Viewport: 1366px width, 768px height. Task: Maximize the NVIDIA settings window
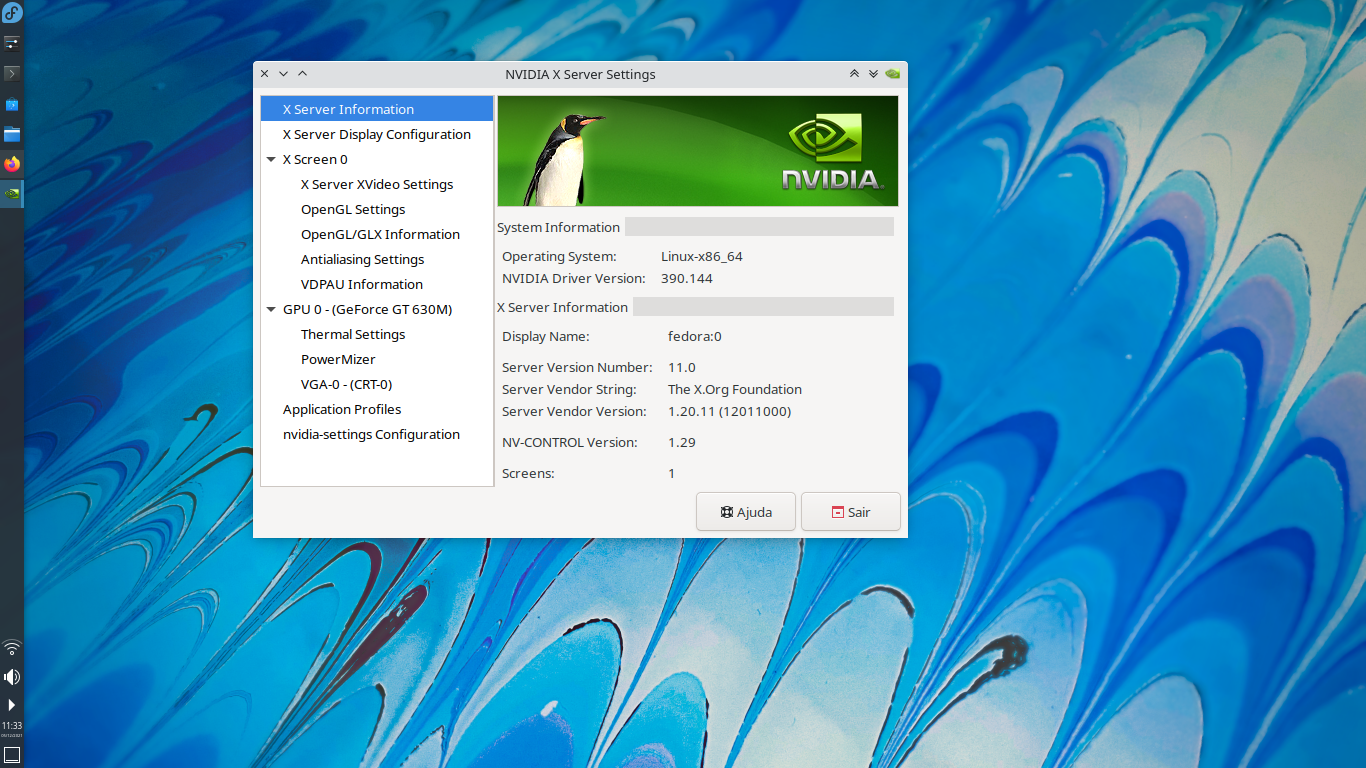[x=302, y=74]
